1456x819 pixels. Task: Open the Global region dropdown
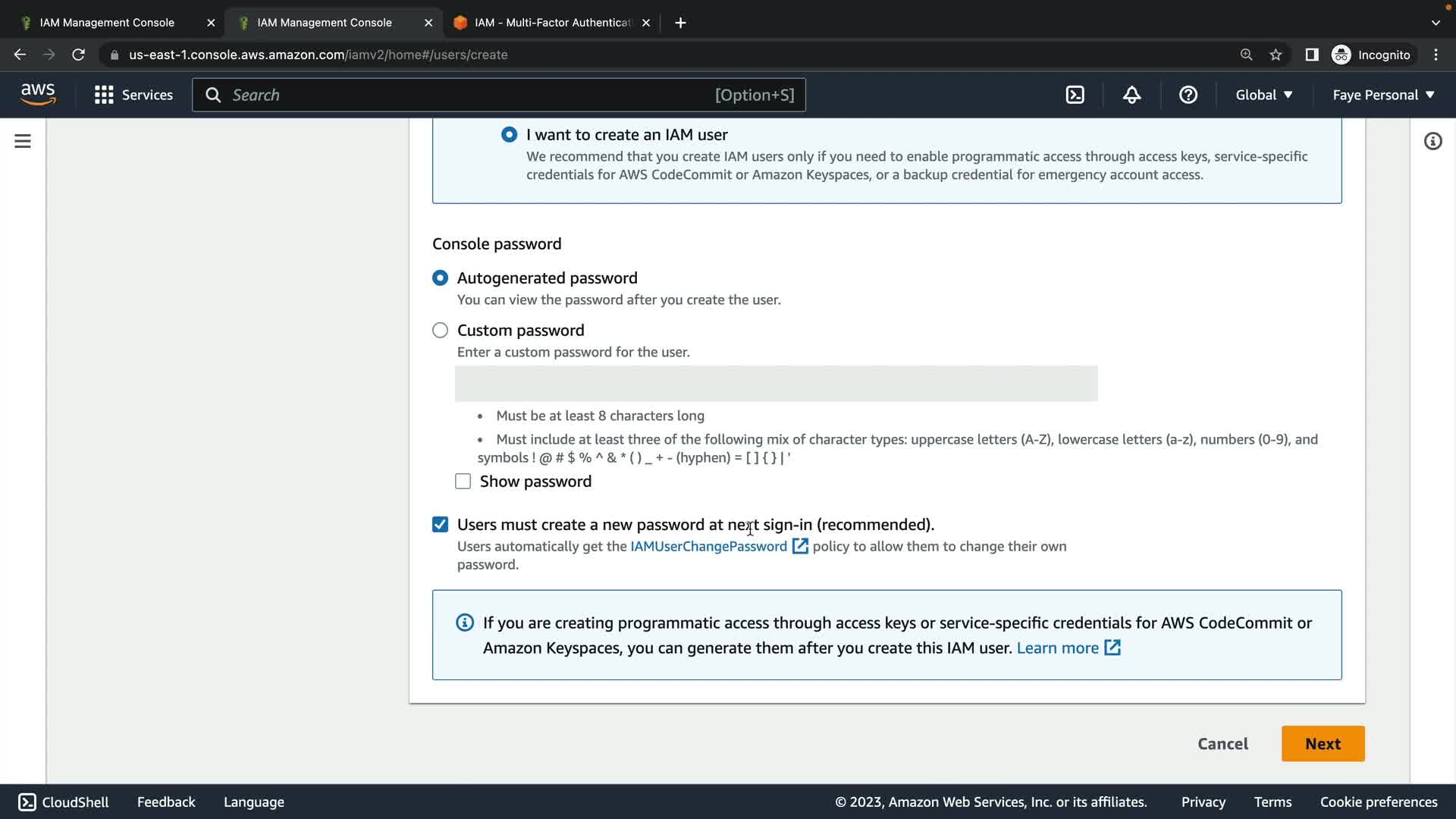coord(1263,95)
